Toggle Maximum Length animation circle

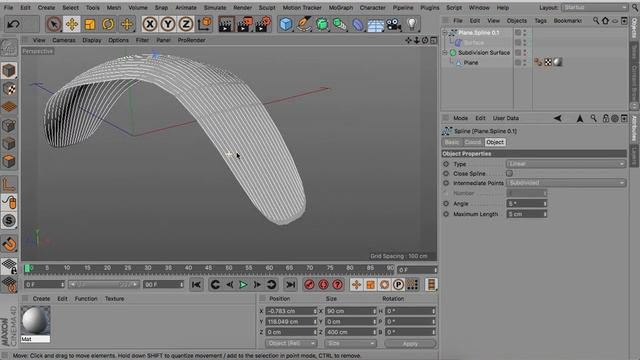446,214
